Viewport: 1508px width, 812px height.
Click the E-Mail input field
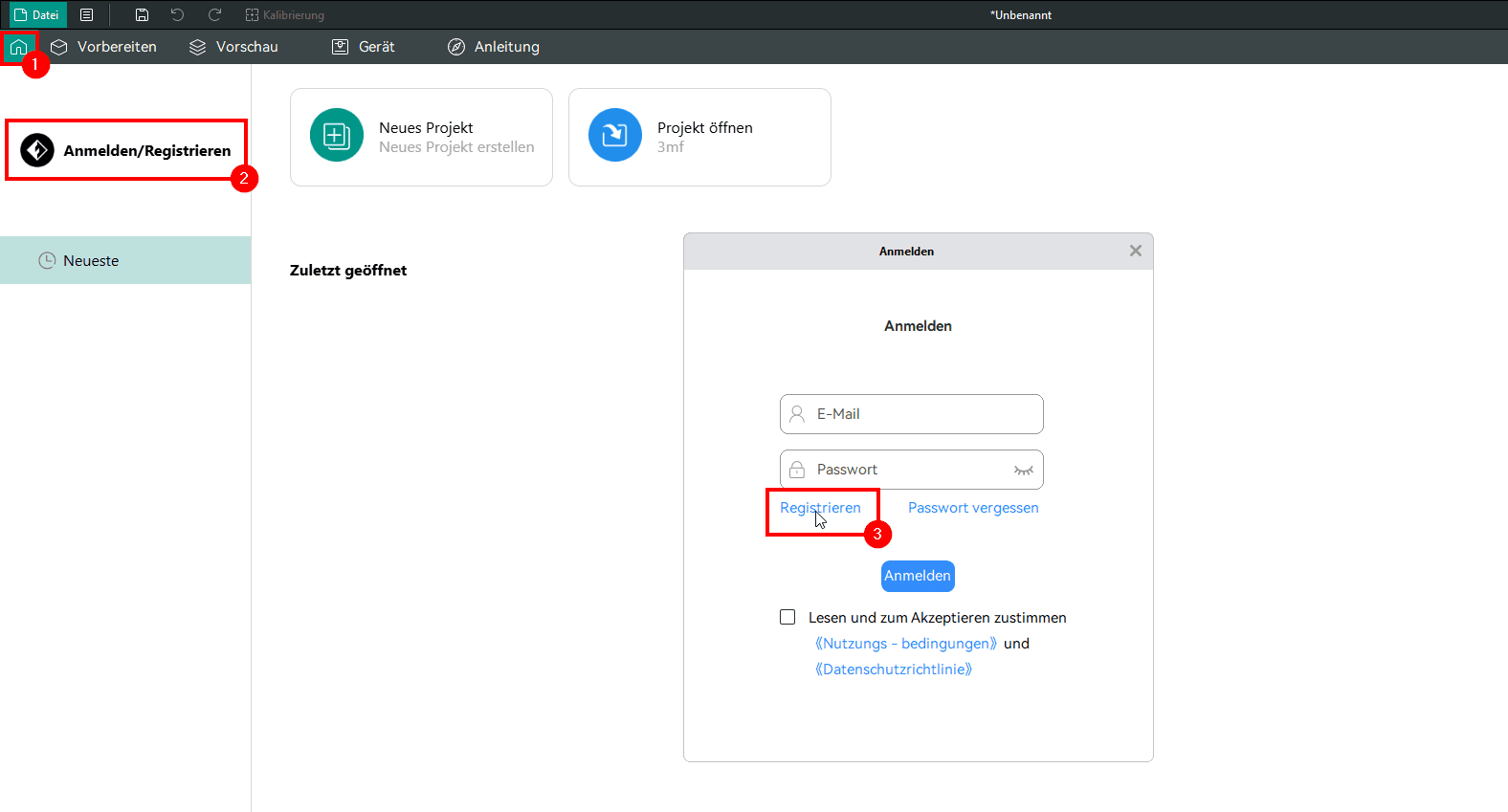coord(912,414)
